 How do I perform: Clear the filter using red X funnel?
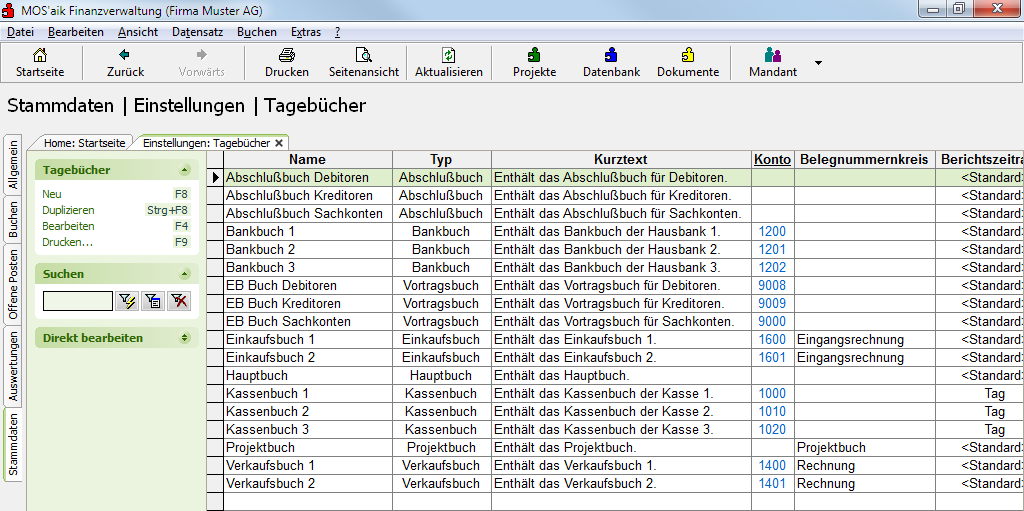(179, 301)
